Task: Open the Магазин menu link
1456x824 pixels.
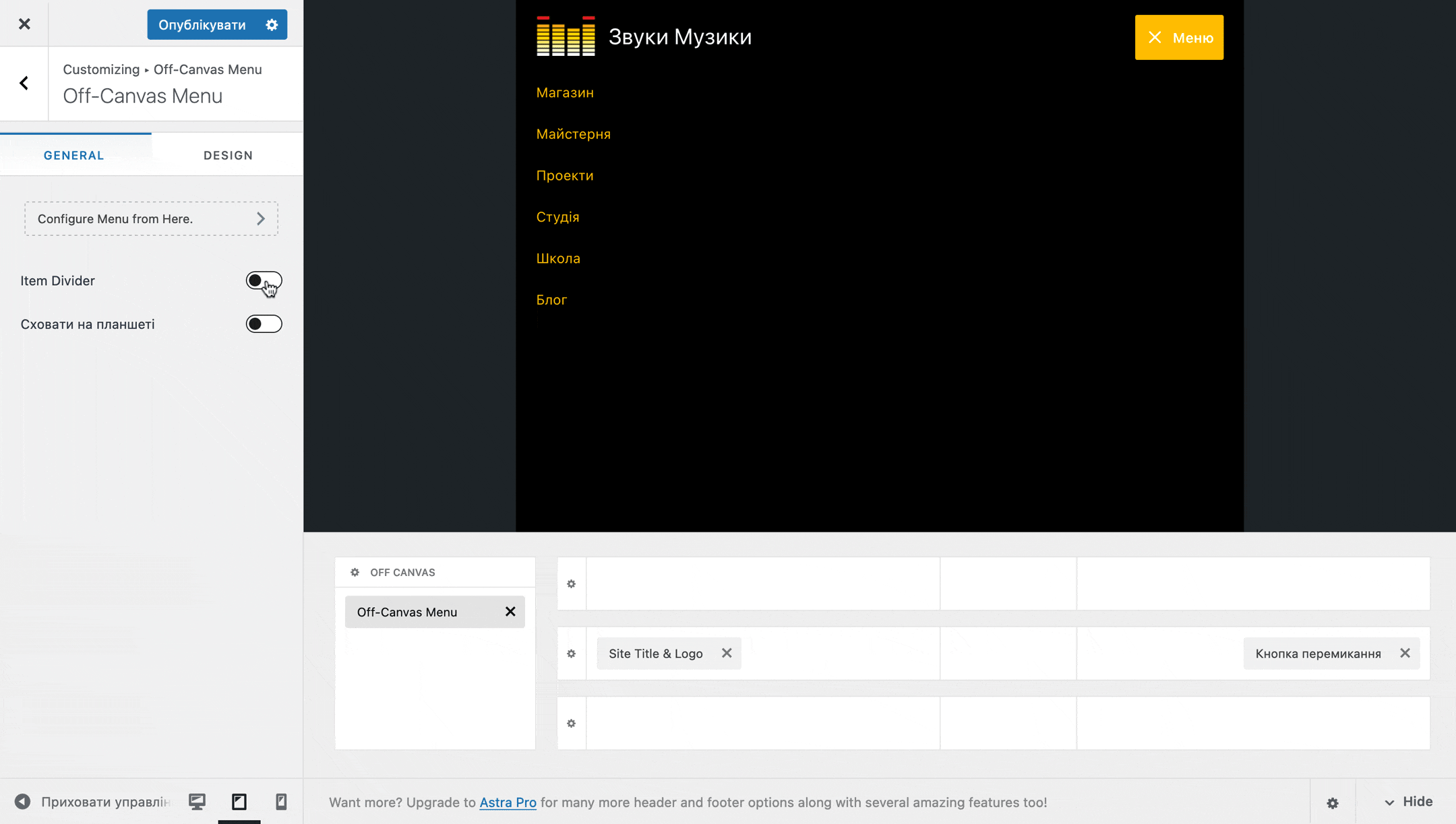Action: tap(565, 93)
